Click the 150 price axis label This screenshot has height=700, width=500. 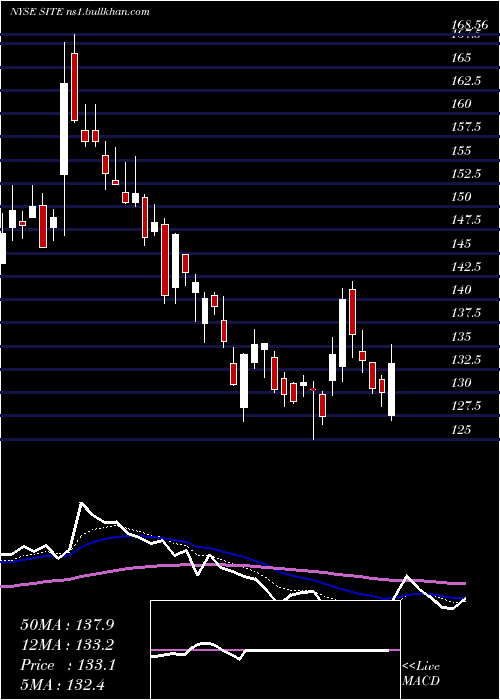pyautogui.click(x=461, y=197)
